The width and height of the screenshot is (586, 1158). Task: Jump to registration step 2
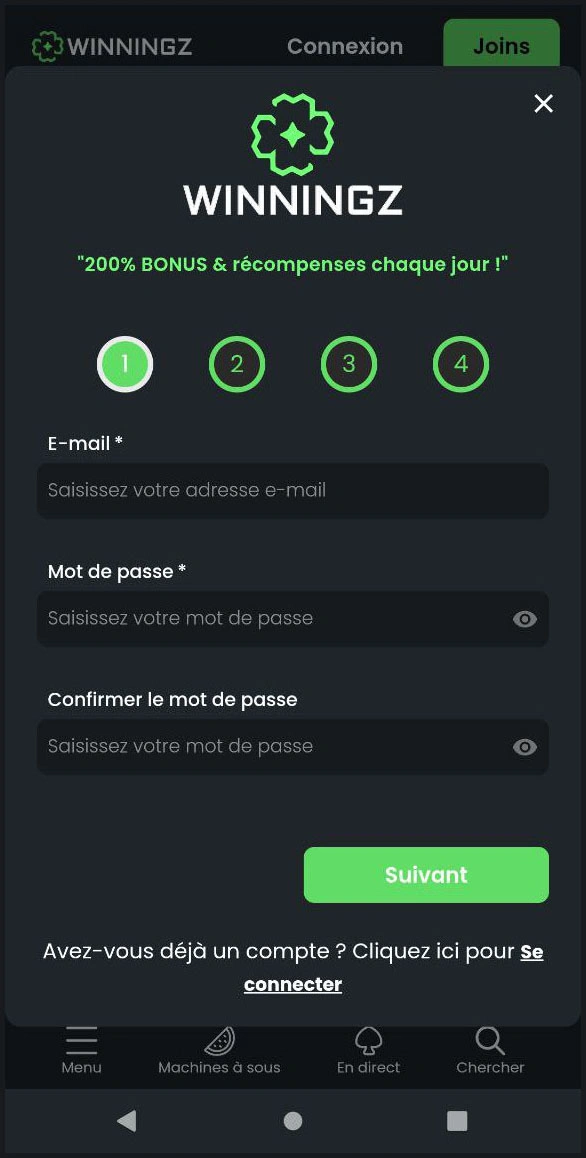pyautogui.click(x=236, y=364)
